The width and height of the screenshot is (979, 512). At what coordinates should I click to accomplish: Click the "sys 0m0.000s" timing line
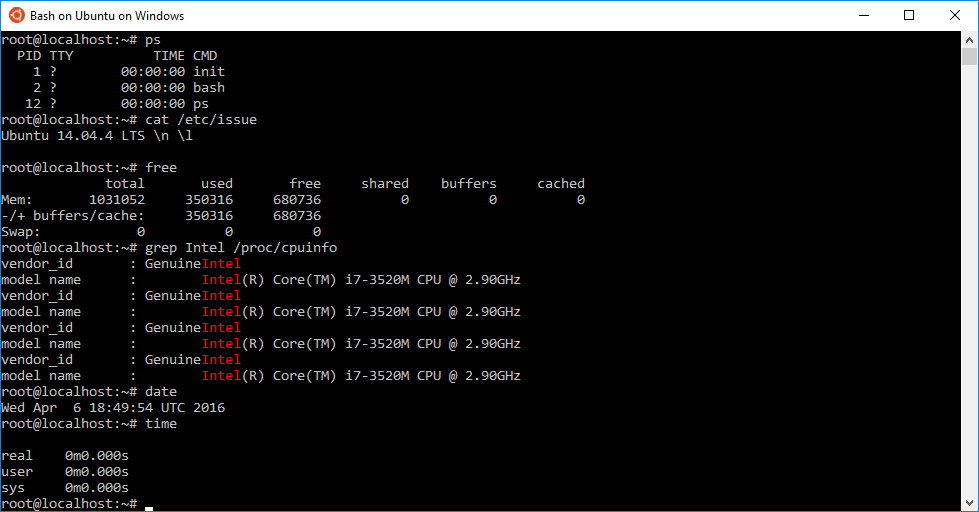(64, 488)
